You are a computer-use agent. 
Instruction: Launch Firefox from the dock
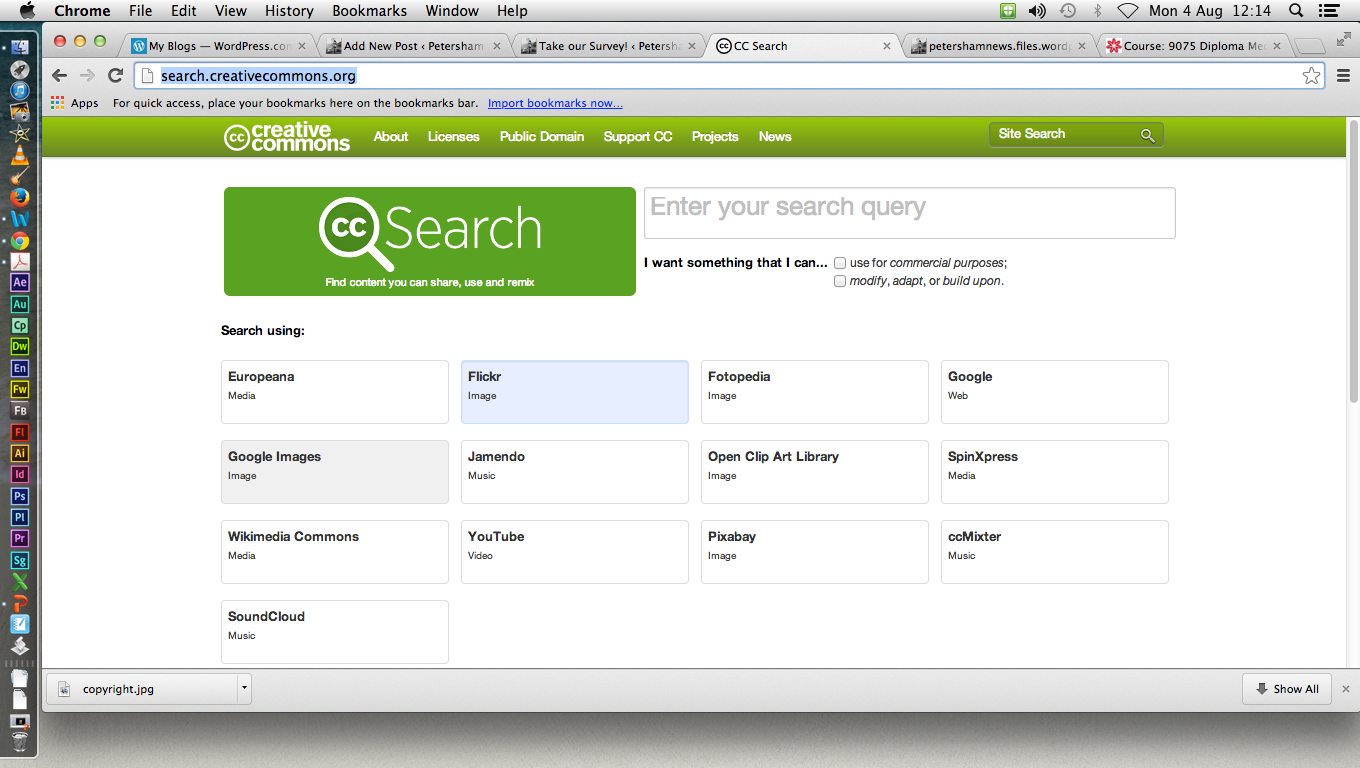click(20, 197)
